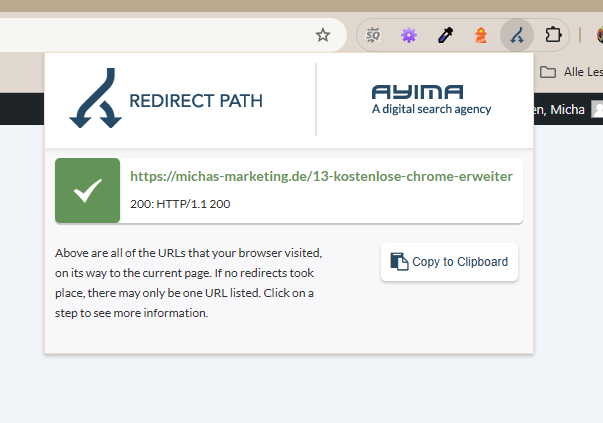
Task: Open the orange lighthouse extension
Action: click(481, 35)
